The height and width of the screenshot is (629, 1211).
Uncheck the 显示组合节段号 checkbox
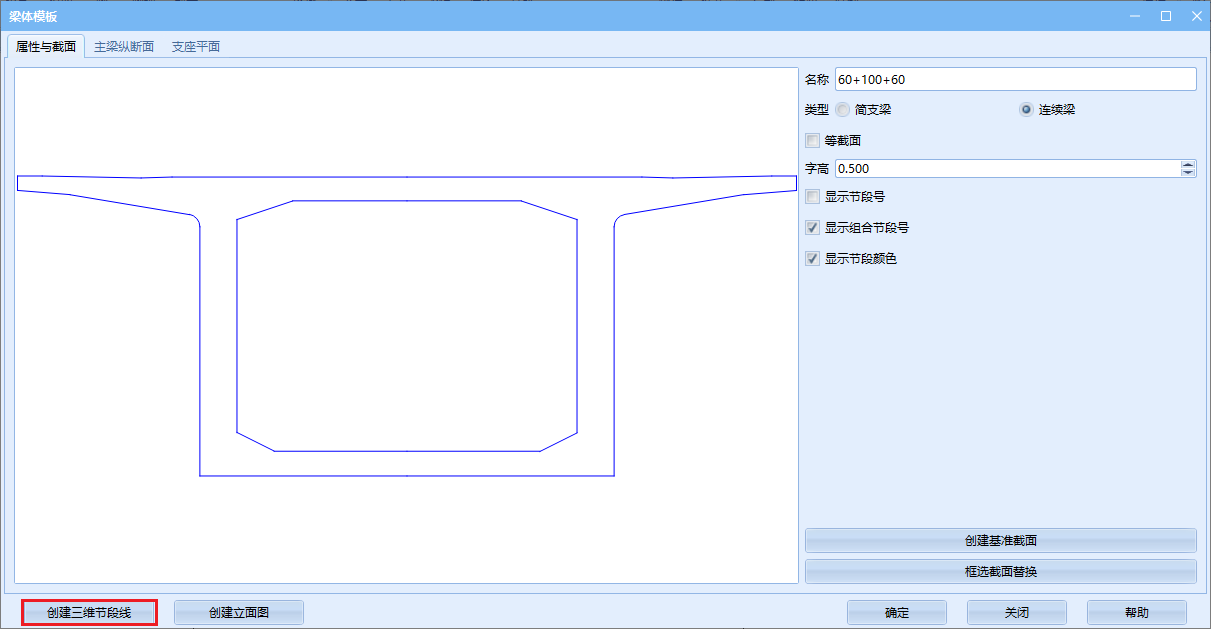[813, 228]
